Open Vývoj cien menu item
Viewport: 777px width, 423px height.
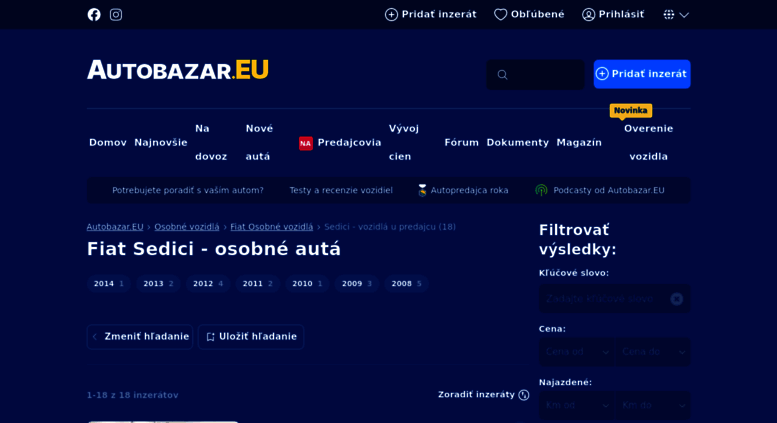pos(403,143)
